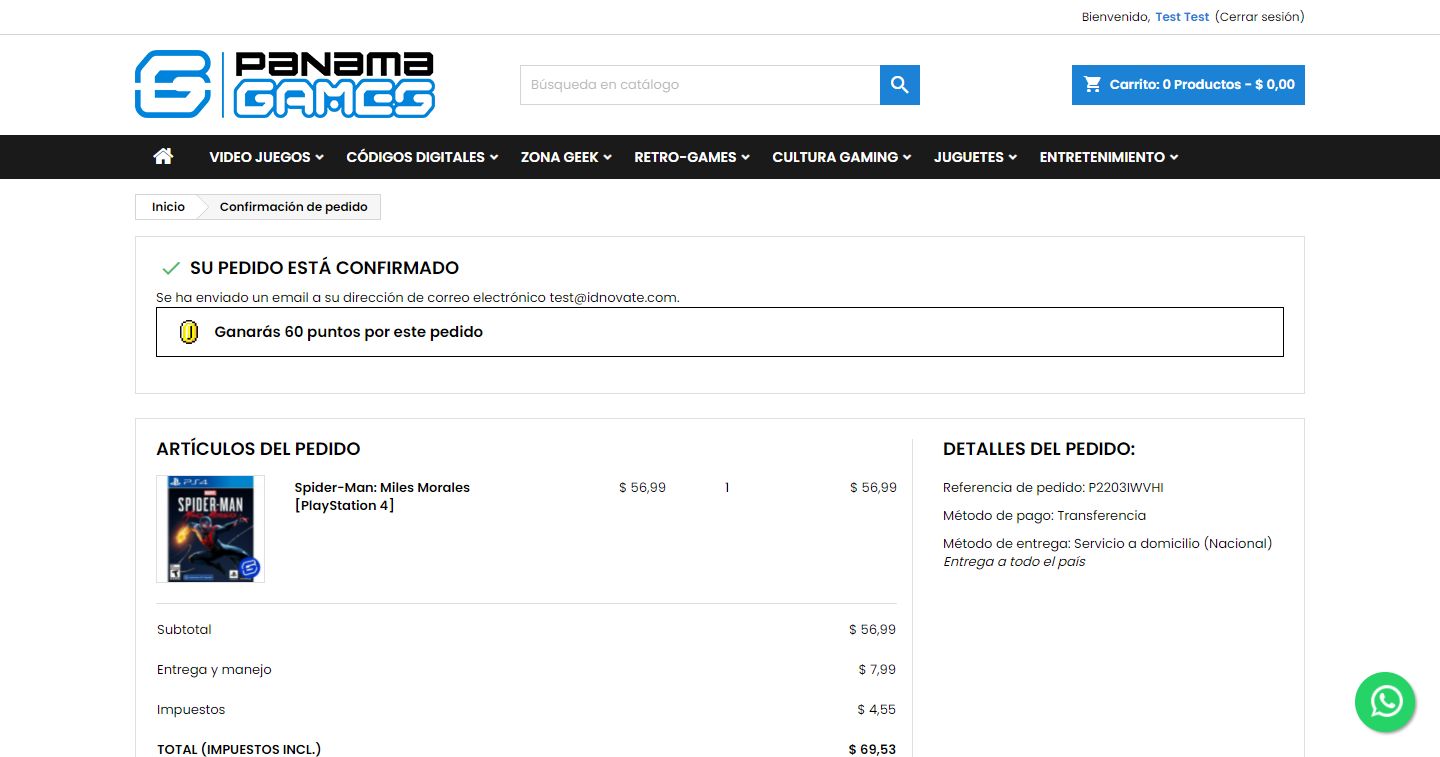1440x757 pixels.
Task: Click the magnifying glass search button
Action: coord(900,85)
